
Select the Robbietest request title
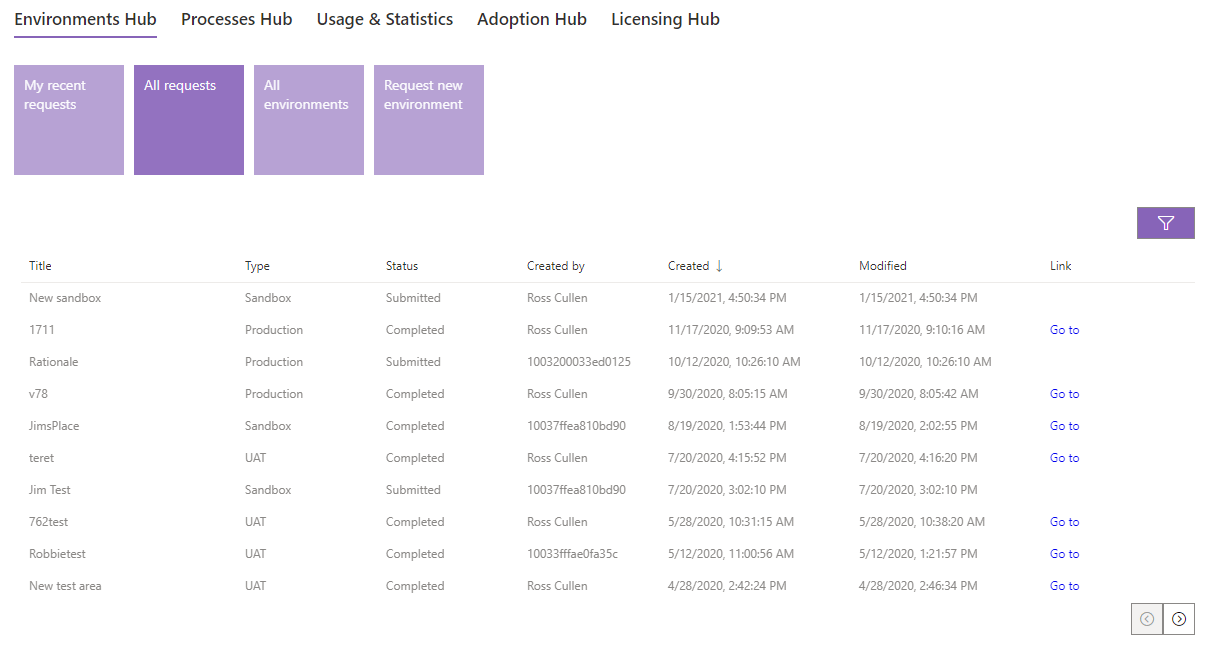57,554
